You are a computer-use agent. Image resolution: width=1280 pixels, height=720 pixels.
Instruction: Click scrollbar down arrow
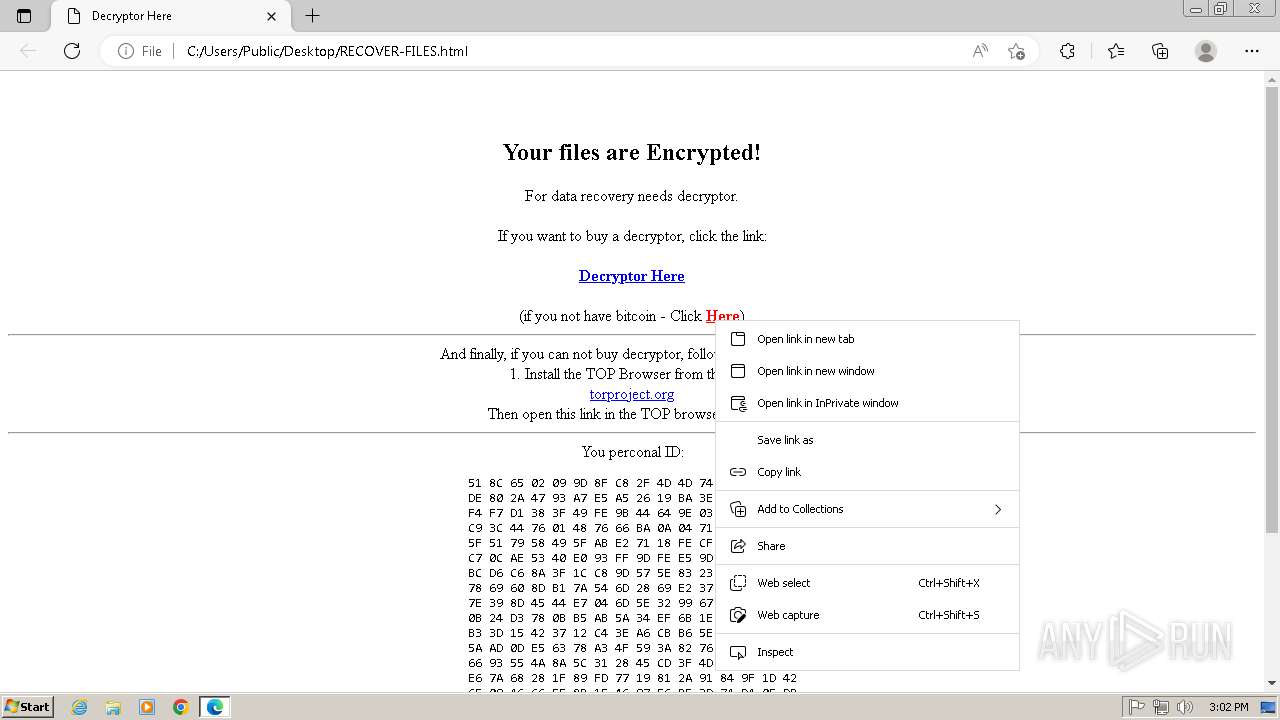[x=1272, y=683]
